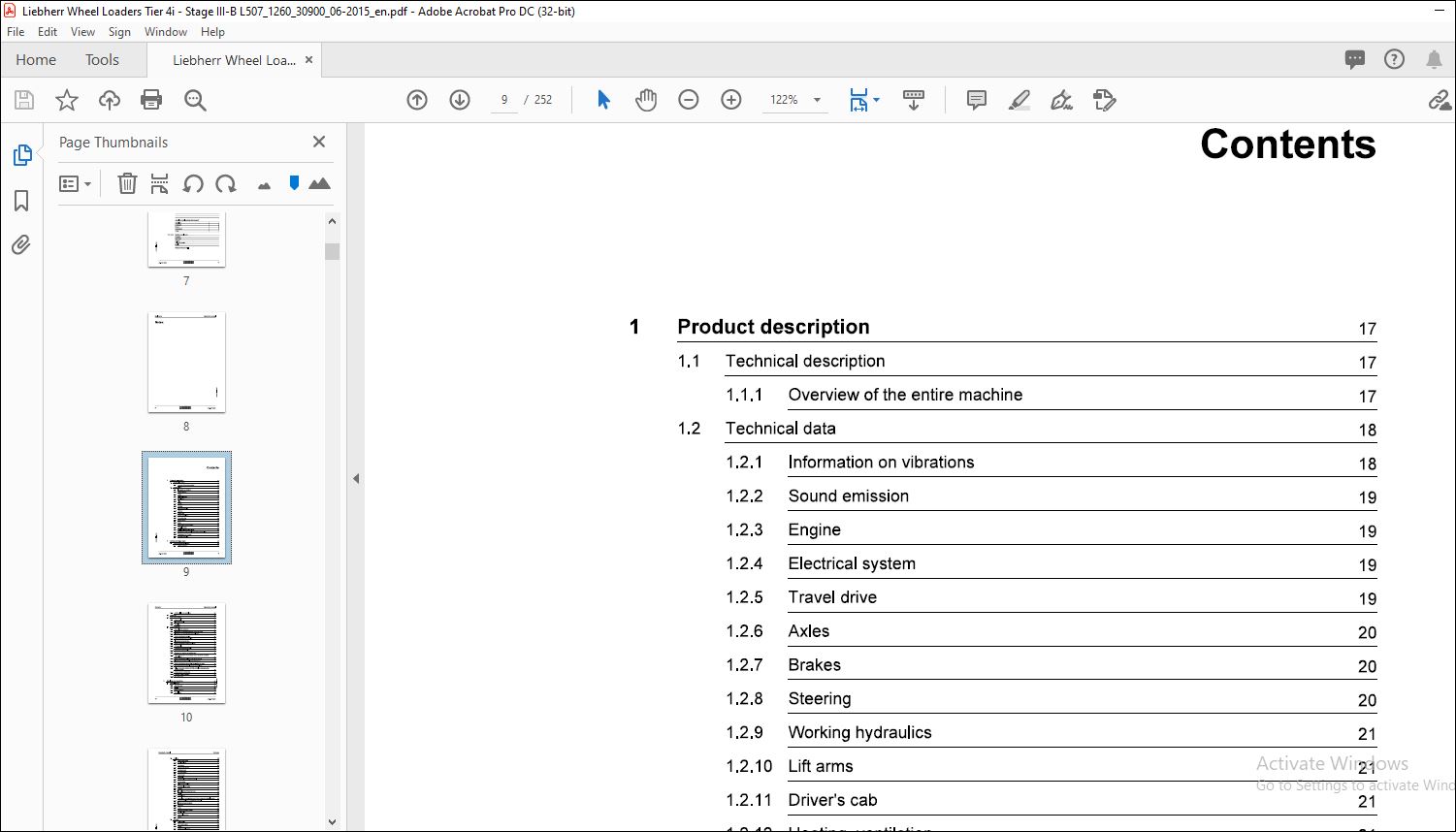Reduce thumbnail size small mountain icon

click(x=264, y=185)
